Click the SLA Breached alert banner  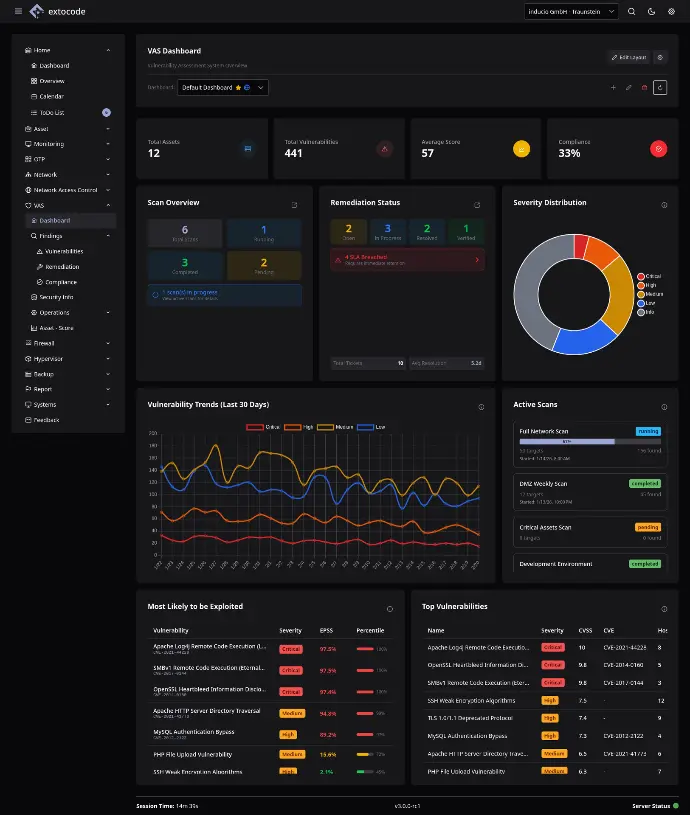[x=407, y=260]
